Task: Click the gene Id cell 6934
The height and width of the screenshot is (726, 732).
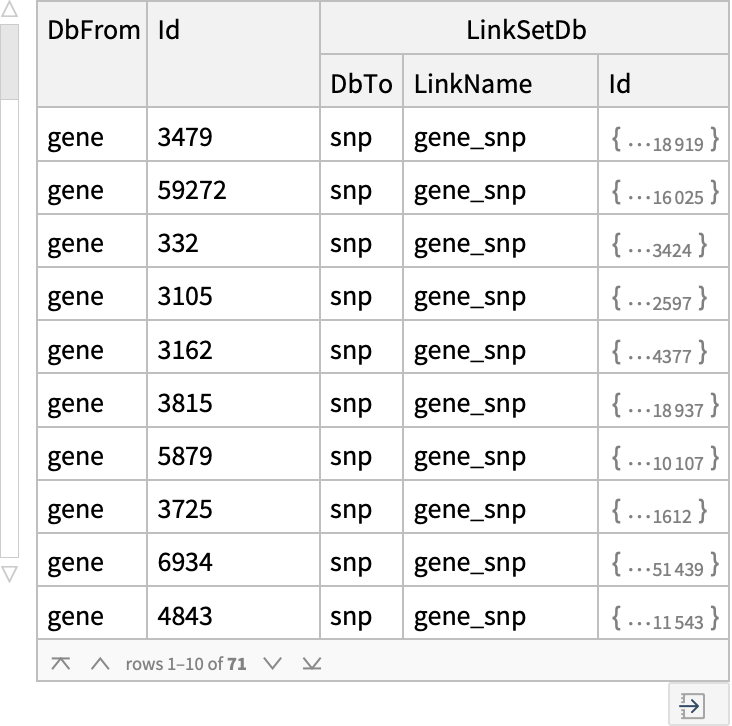Action: click(x=185, y=563)
